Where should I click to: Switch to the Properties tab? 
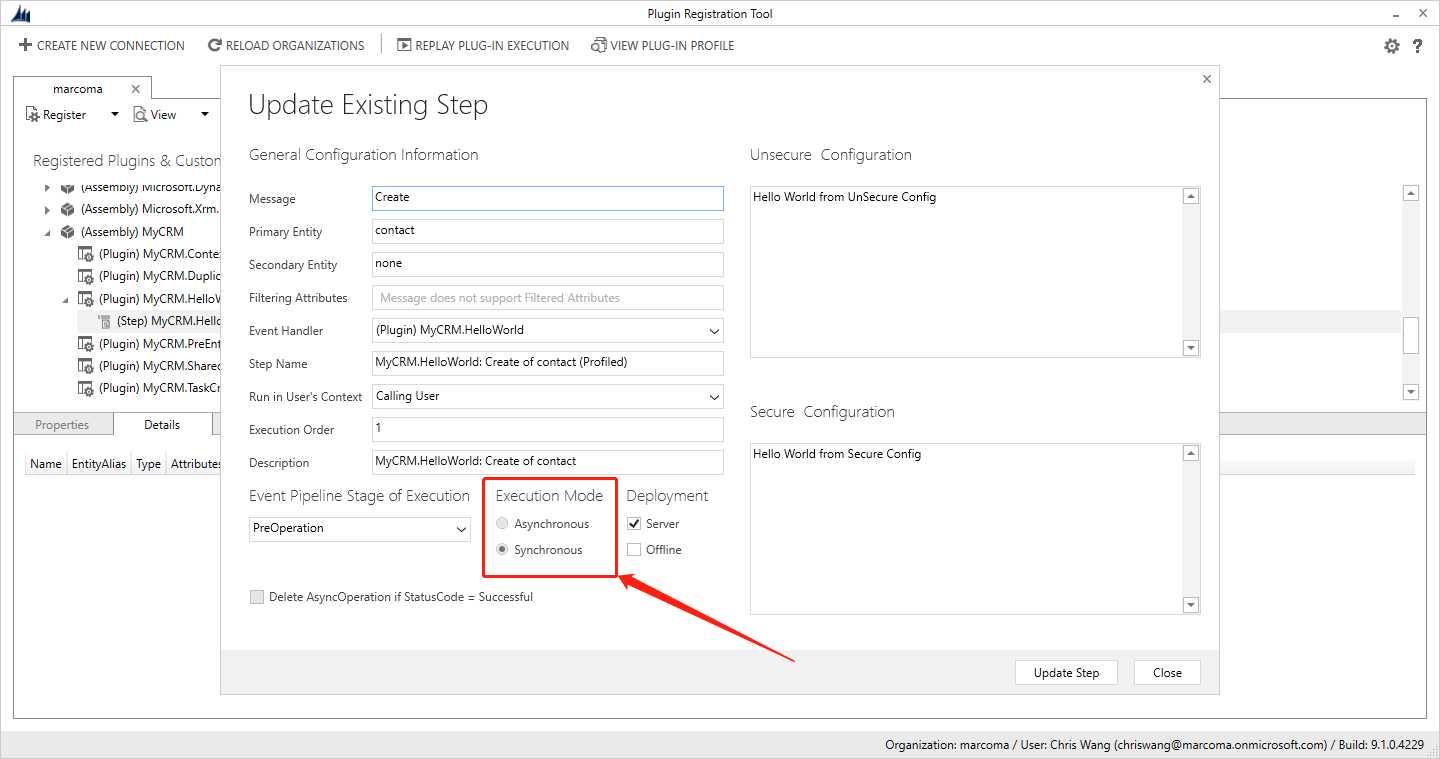click(x=62, y=425)
